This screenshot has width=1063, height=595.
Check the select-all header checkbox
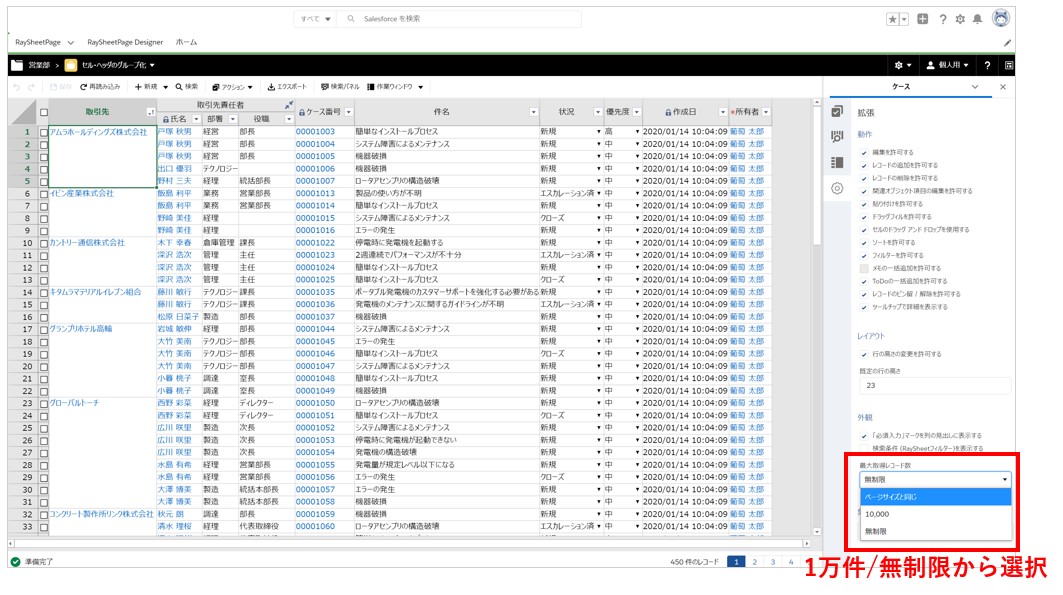tap(44, 112)
